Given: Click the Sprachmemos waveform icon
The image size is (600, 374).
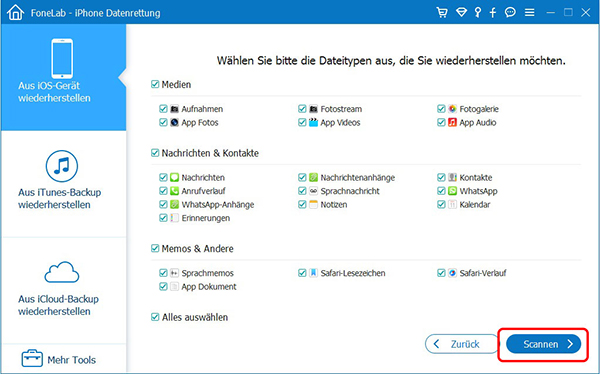Looking at the screenshot, I should tap(174, 273).
